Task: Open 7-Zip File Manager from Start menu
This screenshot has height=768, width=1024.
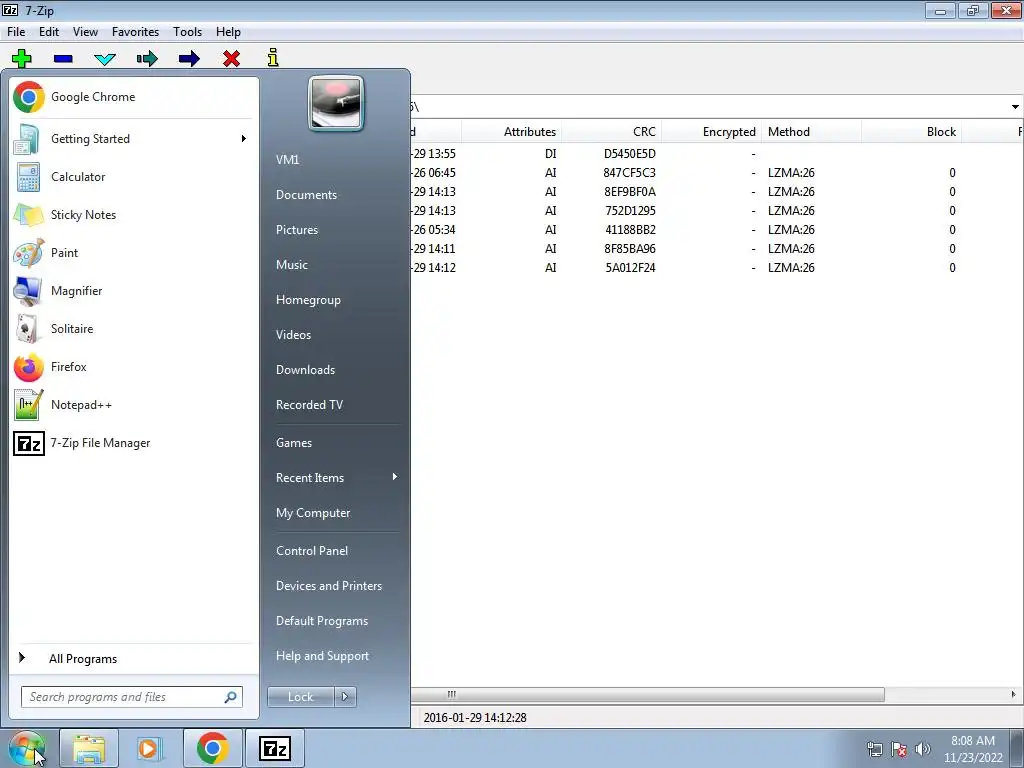Action: coord(133,443)
